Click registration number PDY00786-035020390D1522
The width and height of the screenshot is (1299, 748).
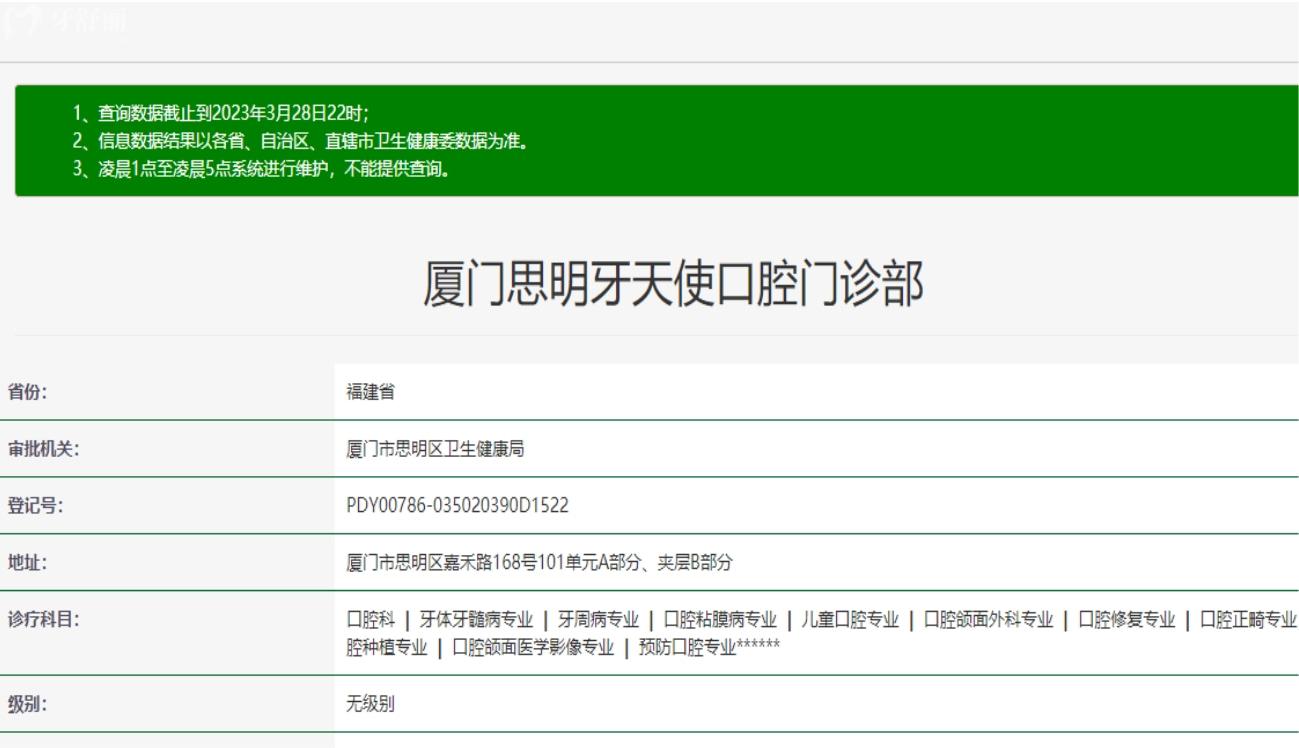457,506
